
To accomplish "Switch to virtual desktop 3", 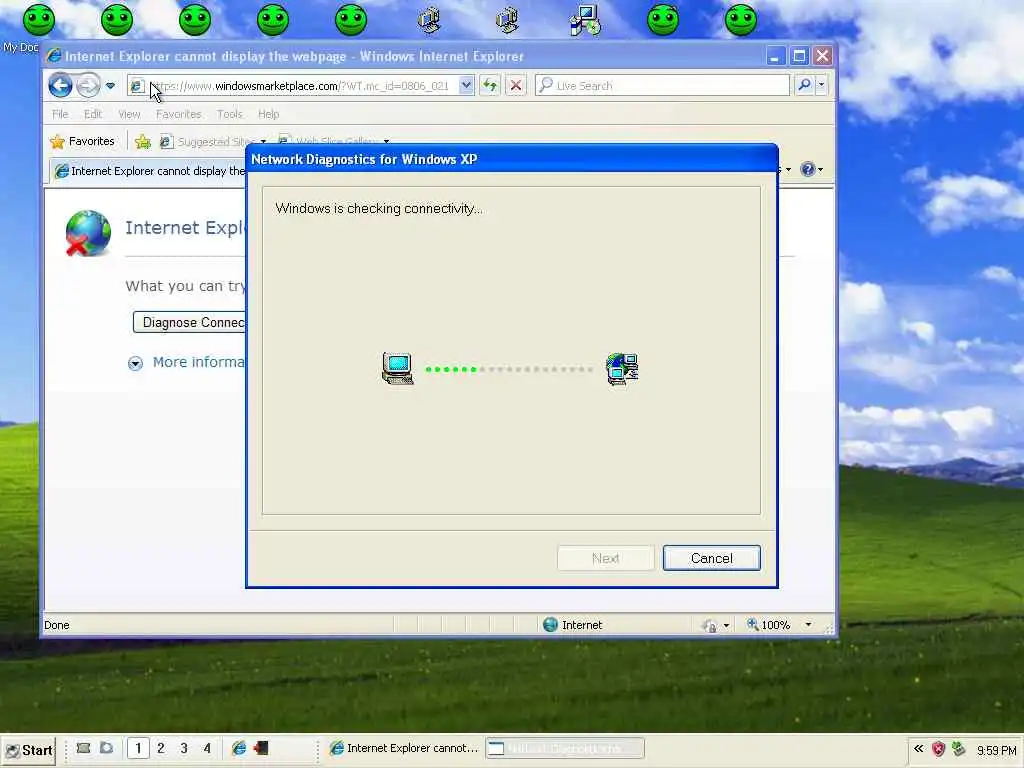I will [184, 748].
